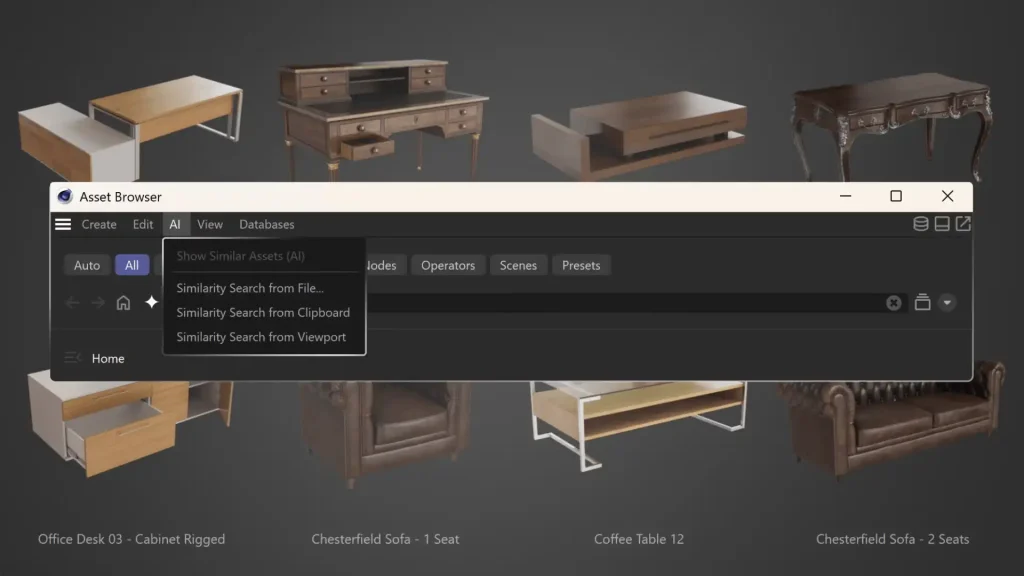
Task: Select Similarity Search from File
Action: pyautogui.click(x=250, y=289)
